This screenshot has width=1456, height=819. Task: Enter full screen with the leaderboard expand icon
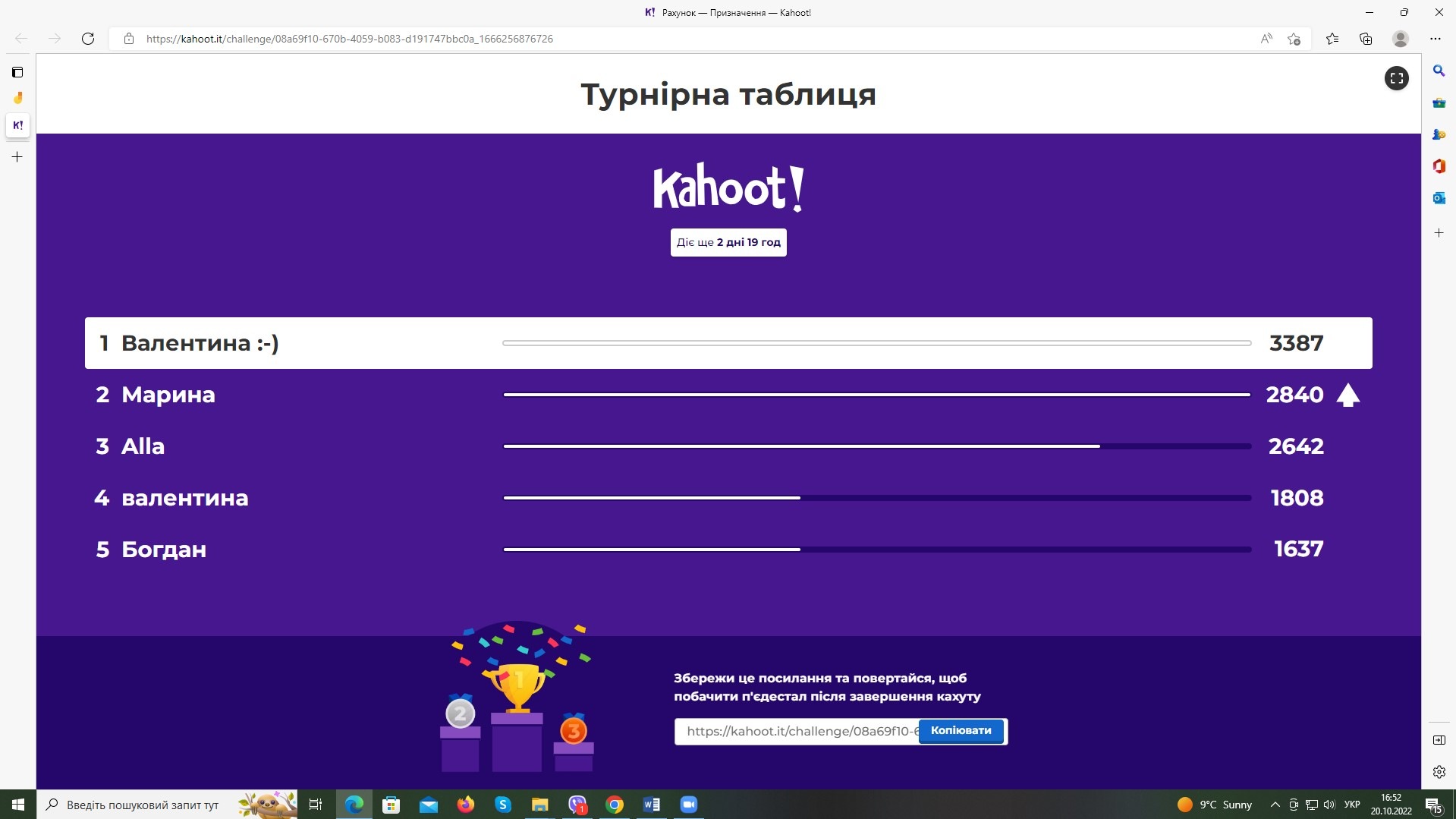1396,78
